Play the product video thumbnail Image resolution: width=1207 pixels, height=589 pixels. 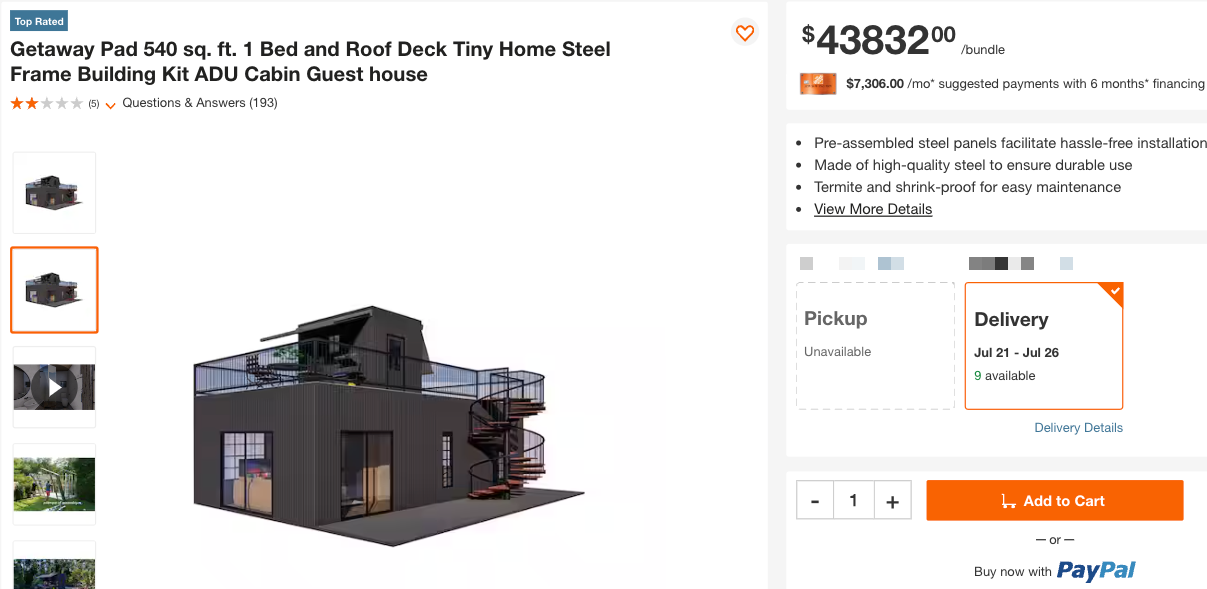[x=54, y=387]
